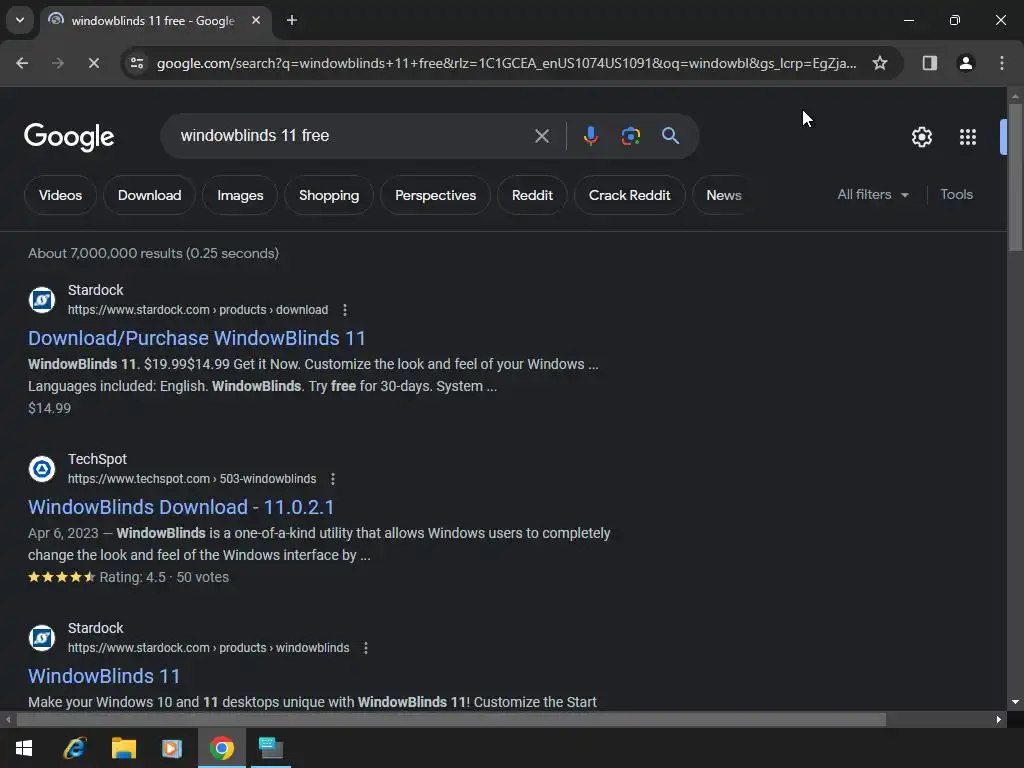The width and height of the screenshot is (1024, 768).
Task: Switch to News results
Action: coord(723,195)
